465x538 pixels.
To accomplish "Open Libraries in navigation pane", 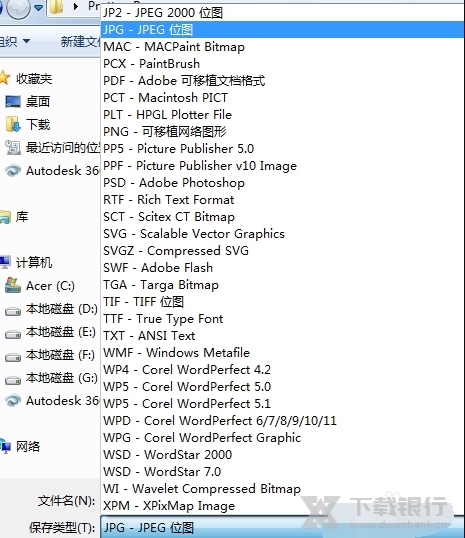I will pyautogui.click(x=22, y=217).
